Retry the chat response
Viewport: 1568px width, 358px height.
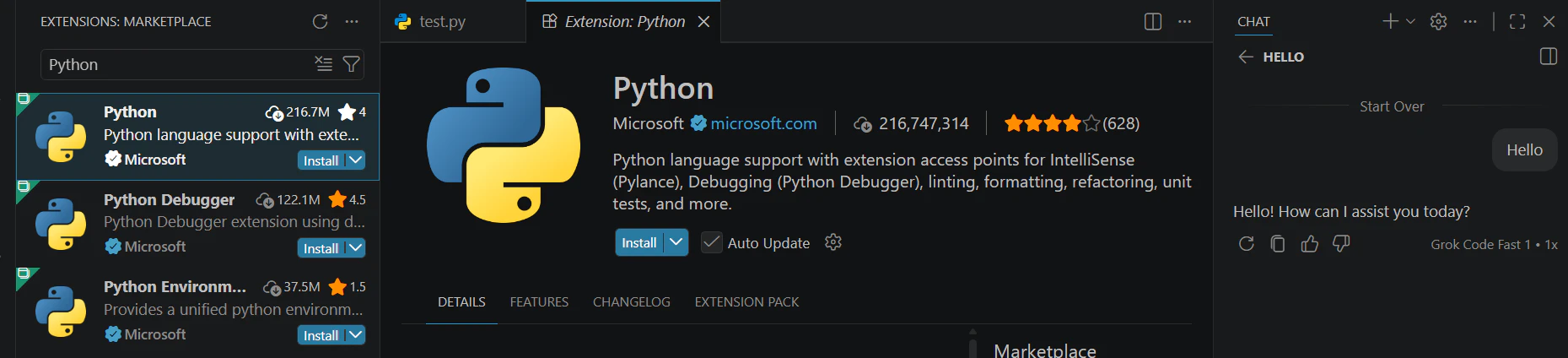pyautogui.click(x=1247, y=243)
